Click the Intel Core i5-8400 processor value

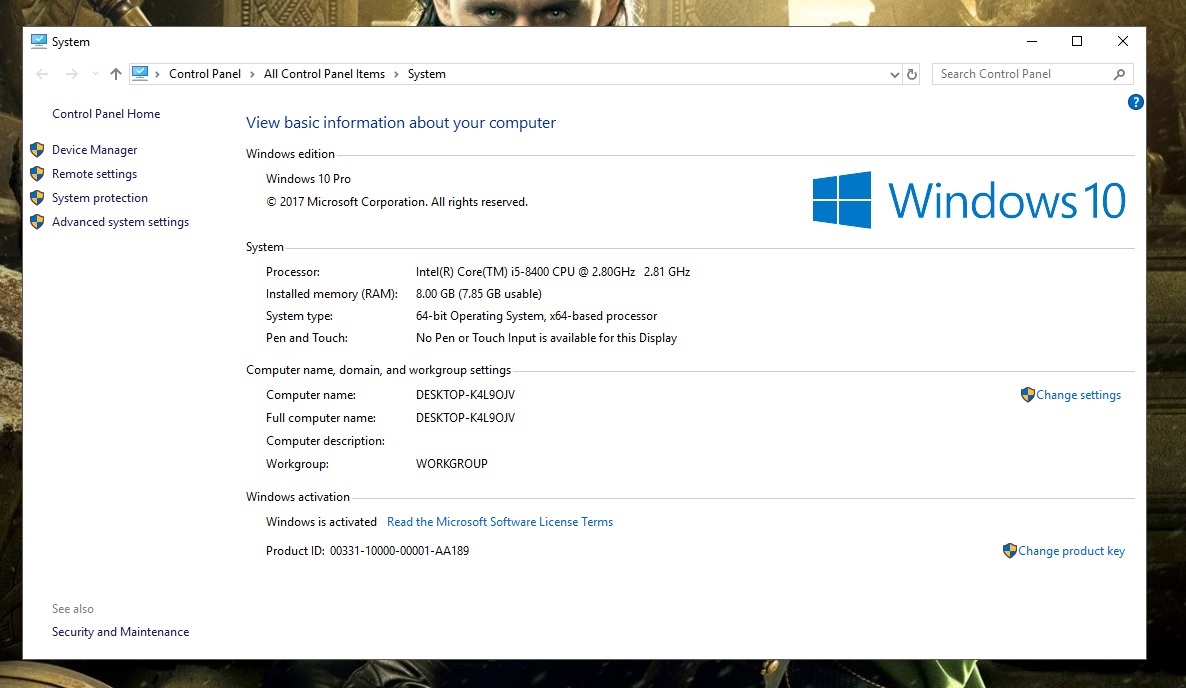click(x=553, y=272)
